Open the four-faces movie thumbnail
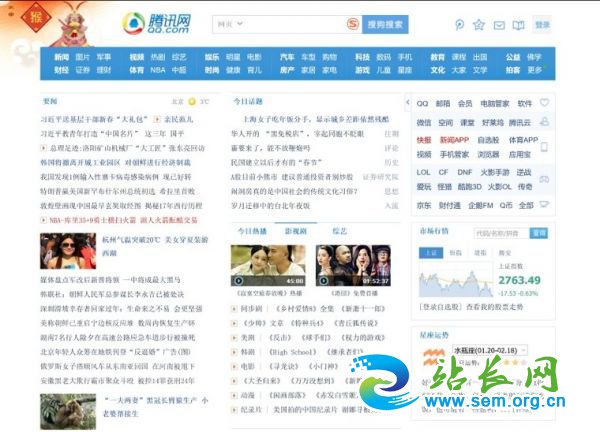 coord(353,265)
